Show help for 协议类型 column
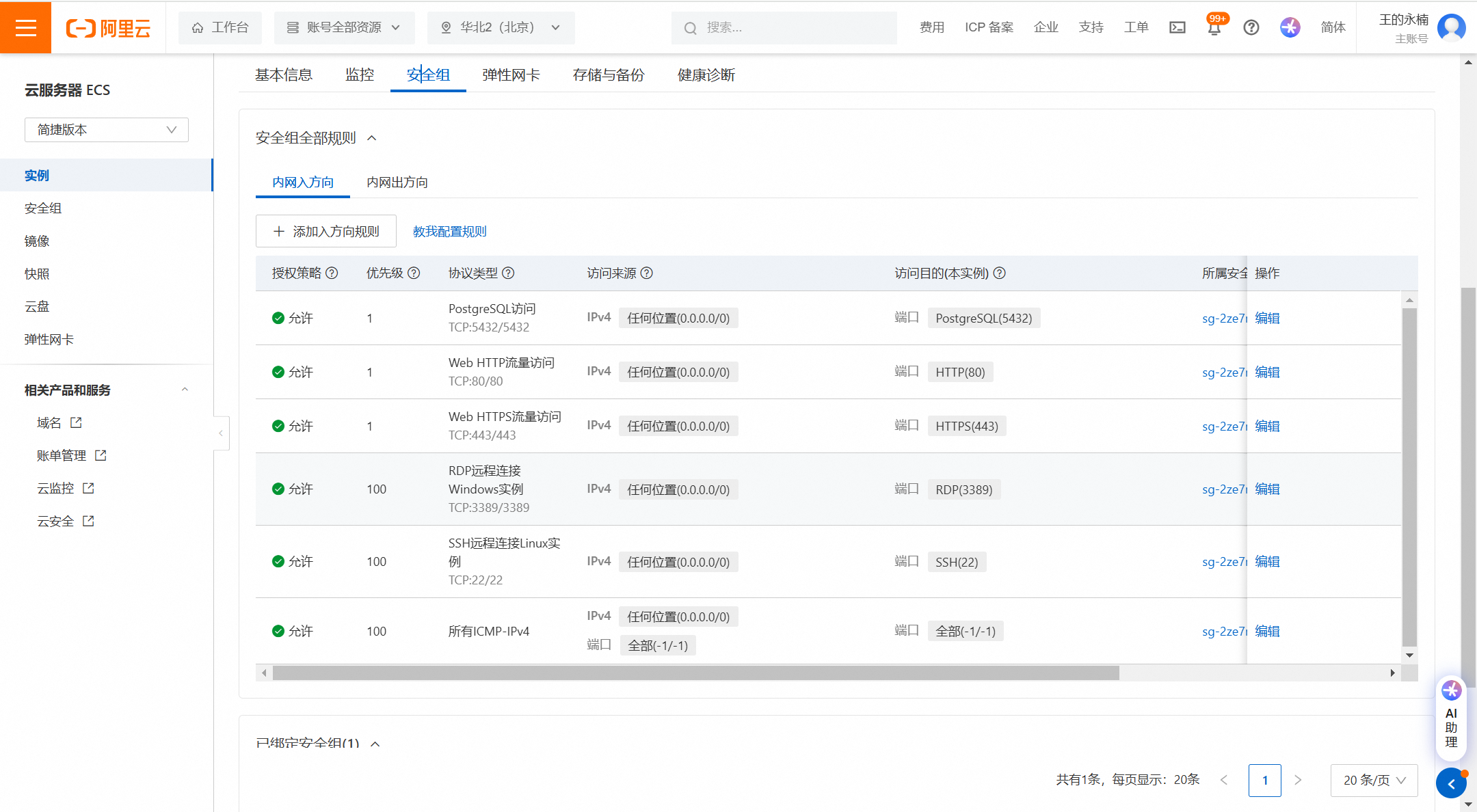Viewport: 1477px width, 812px height. (x=508, y=273)
